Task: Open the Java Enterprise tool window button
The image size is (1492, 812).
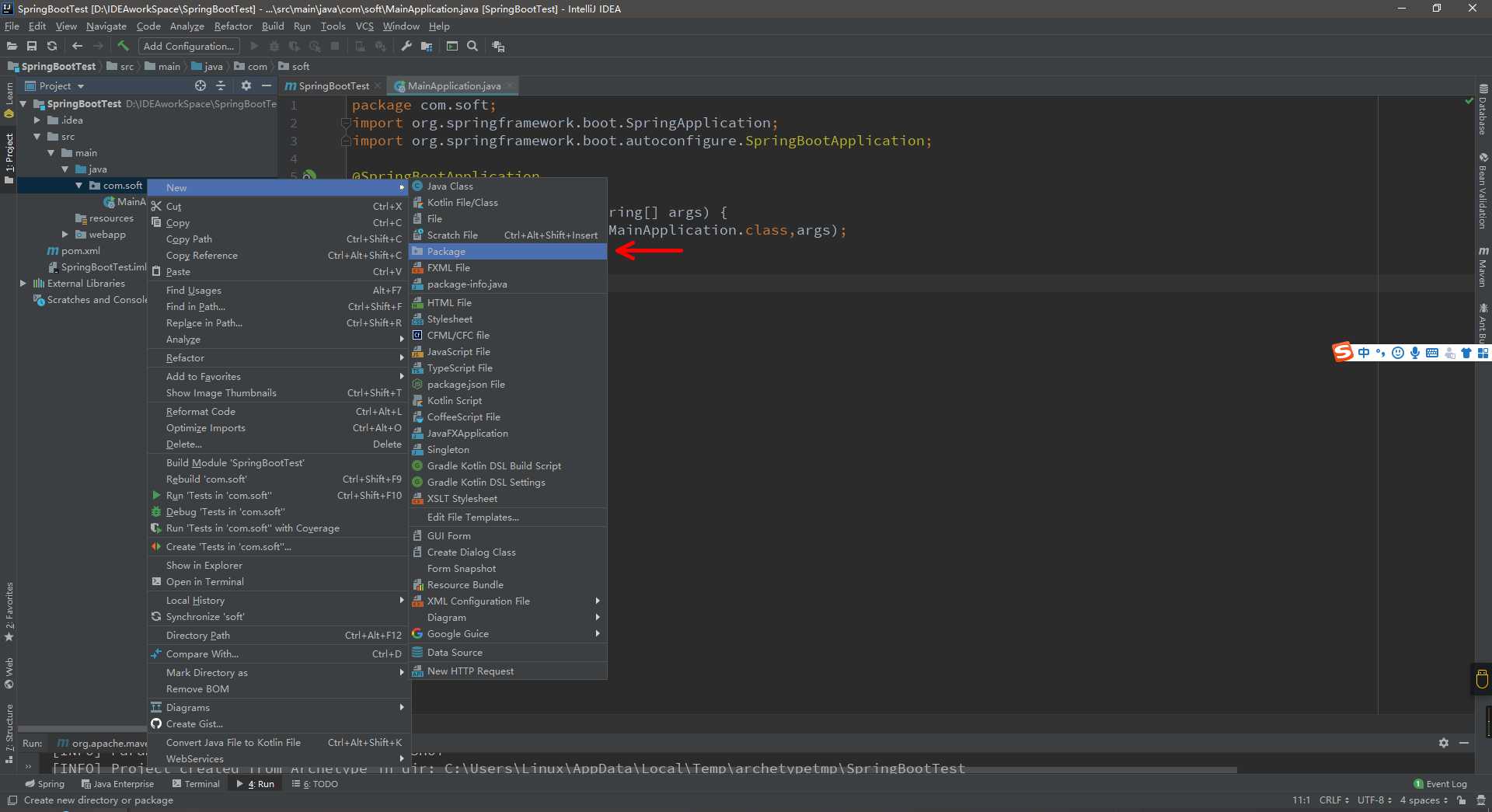Action: click(x=117, y=784)
